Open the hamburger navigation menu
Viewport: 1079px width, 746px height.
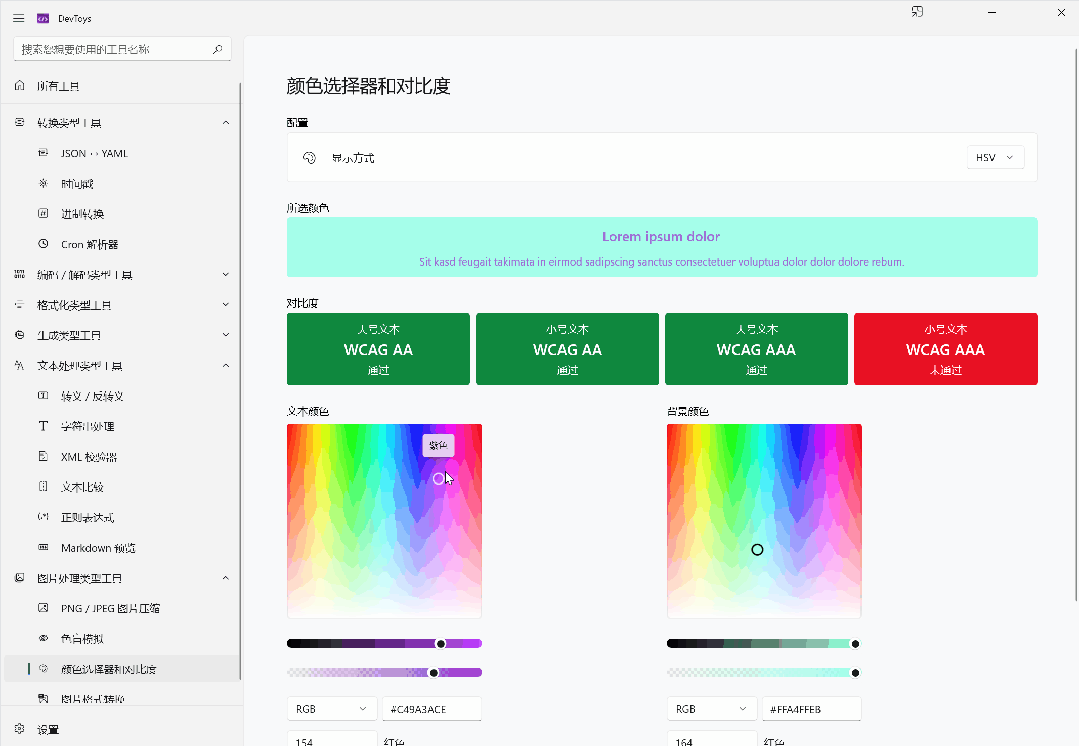point(18,17)
